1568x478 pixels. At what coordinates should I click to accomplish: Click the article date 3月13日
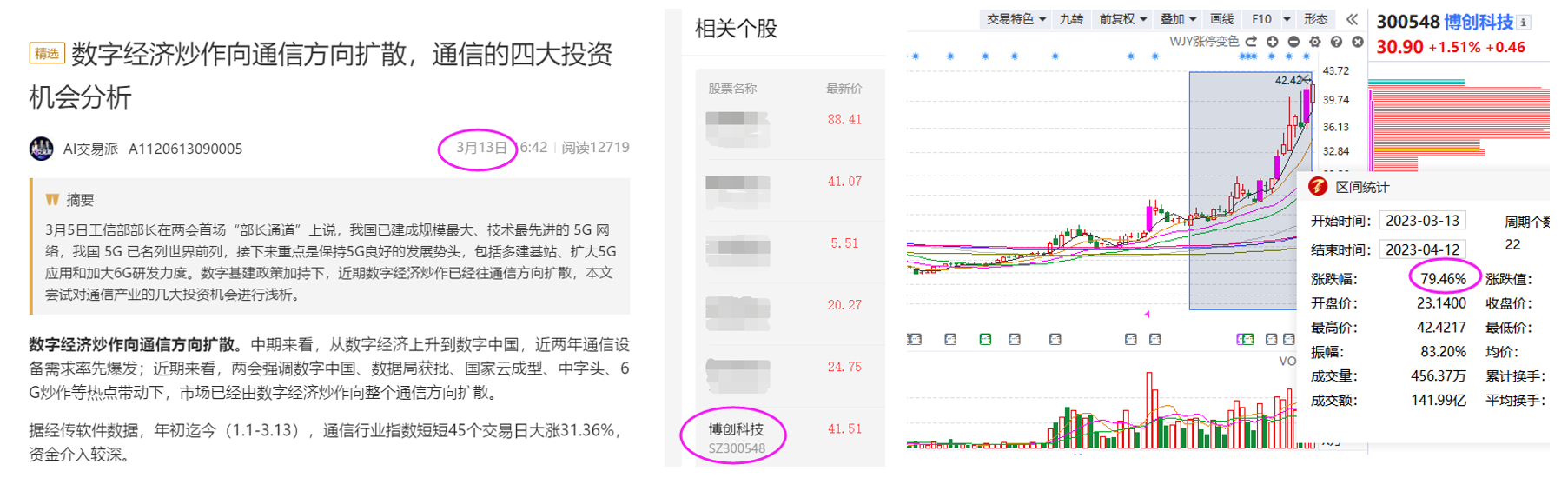click(x=481, y=148)
